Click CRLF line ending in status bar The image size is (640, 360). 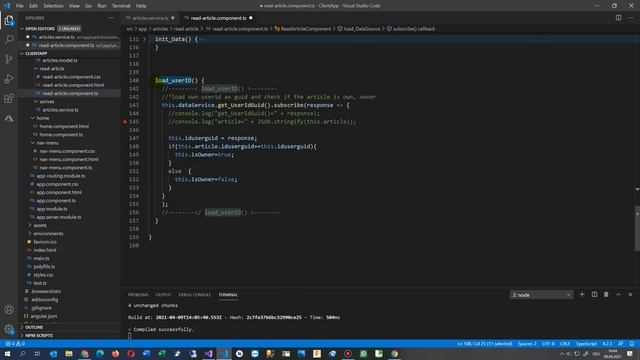pyautogui.click(x=565, y=344)
